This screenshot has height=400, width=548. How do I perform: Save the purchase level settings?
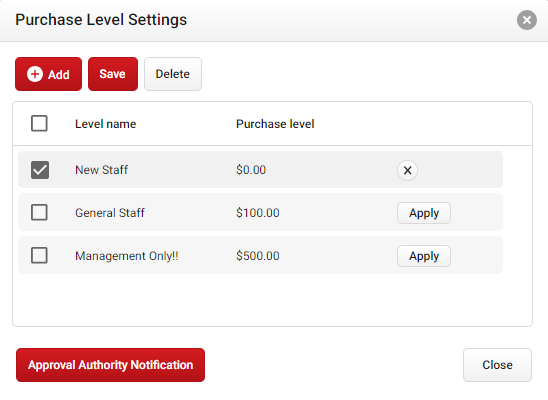click(113, 74)
